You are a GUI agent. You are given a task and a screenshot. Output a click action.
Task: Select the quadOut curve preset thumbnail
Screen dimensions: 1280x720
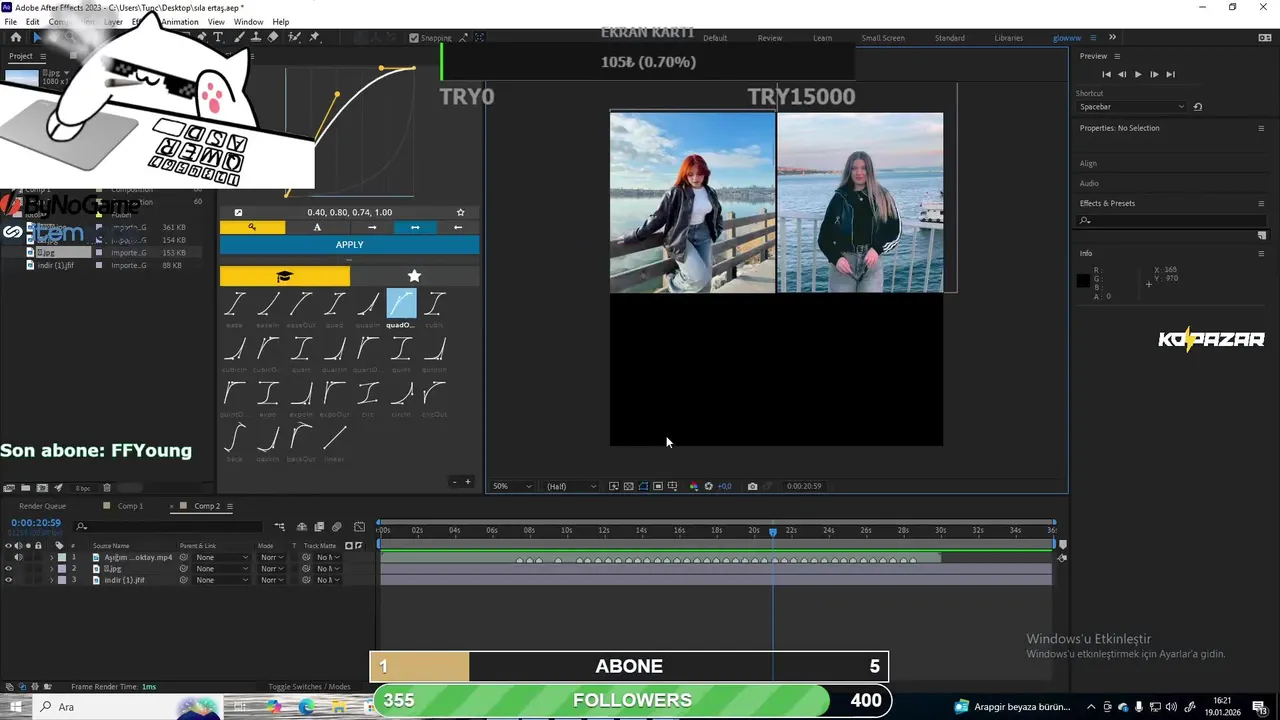[x=401, y=304]
